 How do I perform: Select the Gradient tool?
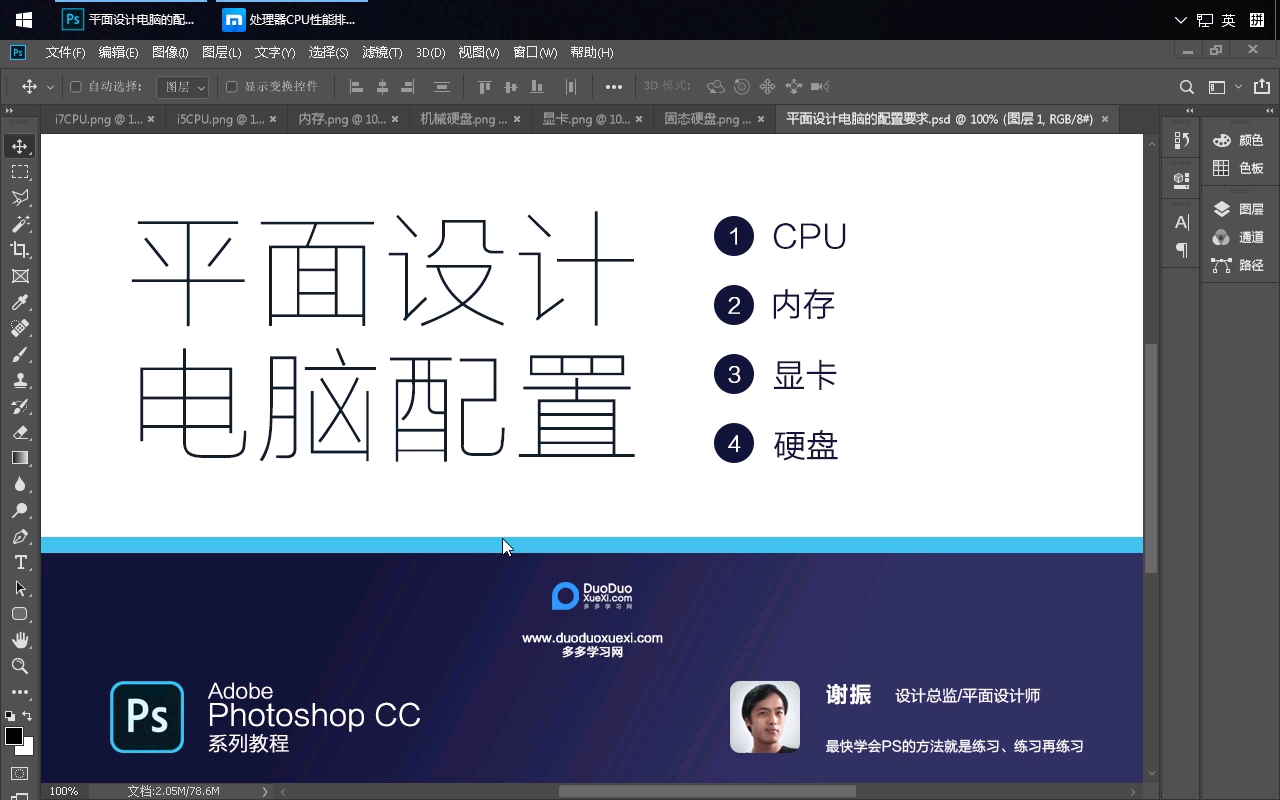pos(20,458)
